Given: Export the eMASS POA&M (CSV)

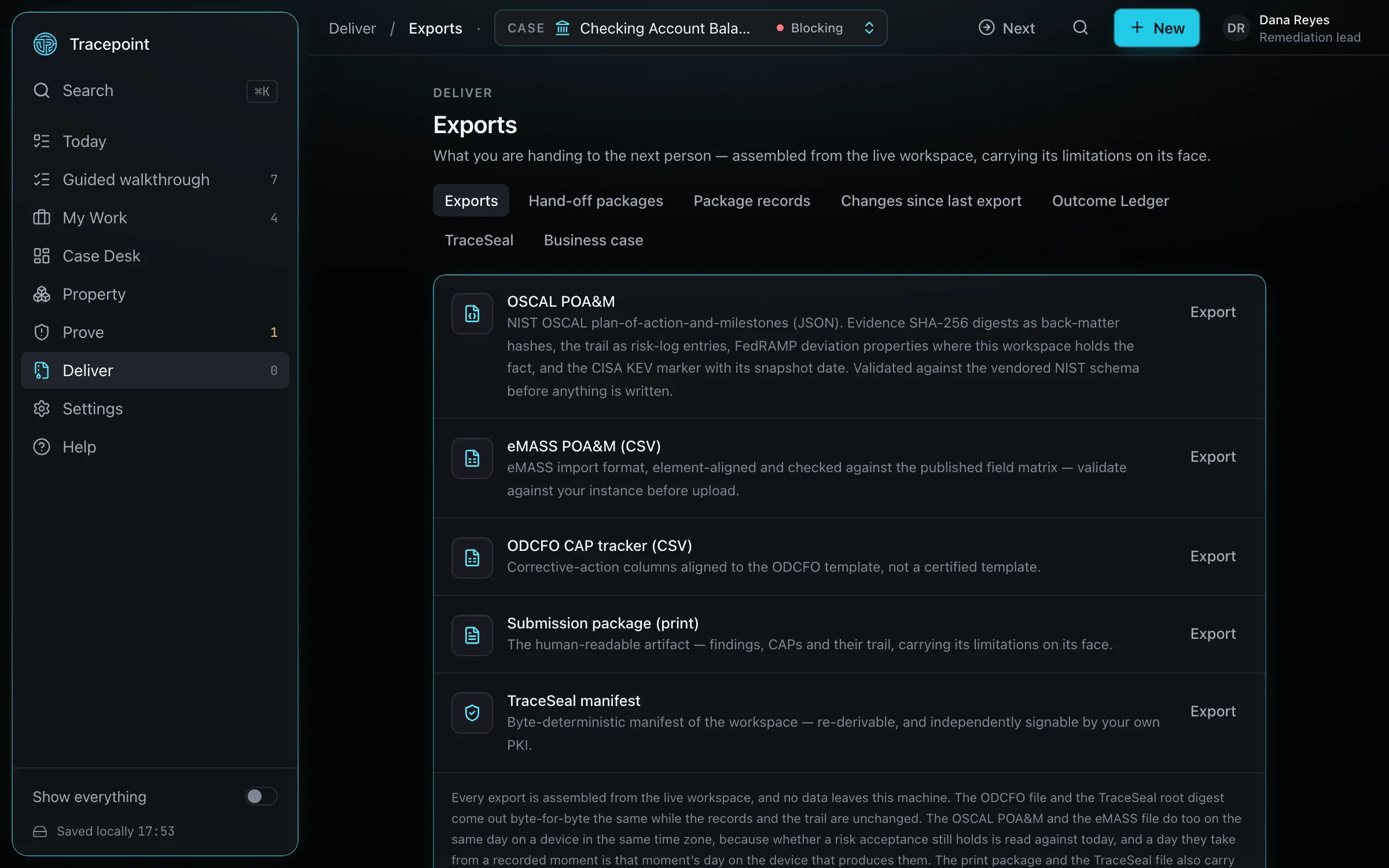Looking at the screenshot, I should tap(1212, 457).
